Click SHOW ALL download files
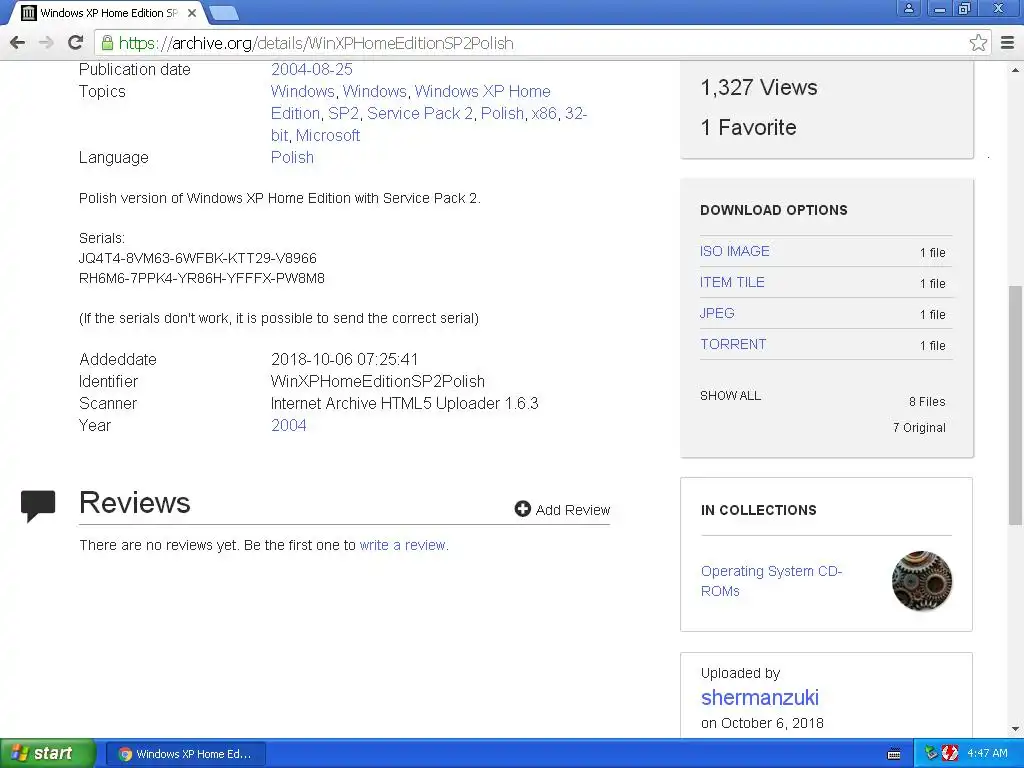Viewport: 1024px width, 768px height. (730, 396)
